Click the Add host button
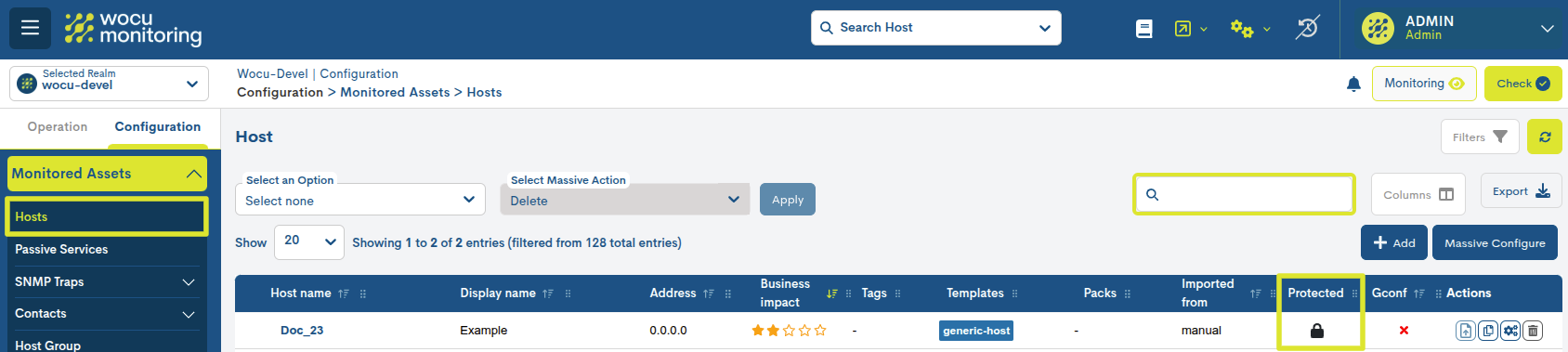This screenshot has height=352, width=1568. pos(1394,242)
